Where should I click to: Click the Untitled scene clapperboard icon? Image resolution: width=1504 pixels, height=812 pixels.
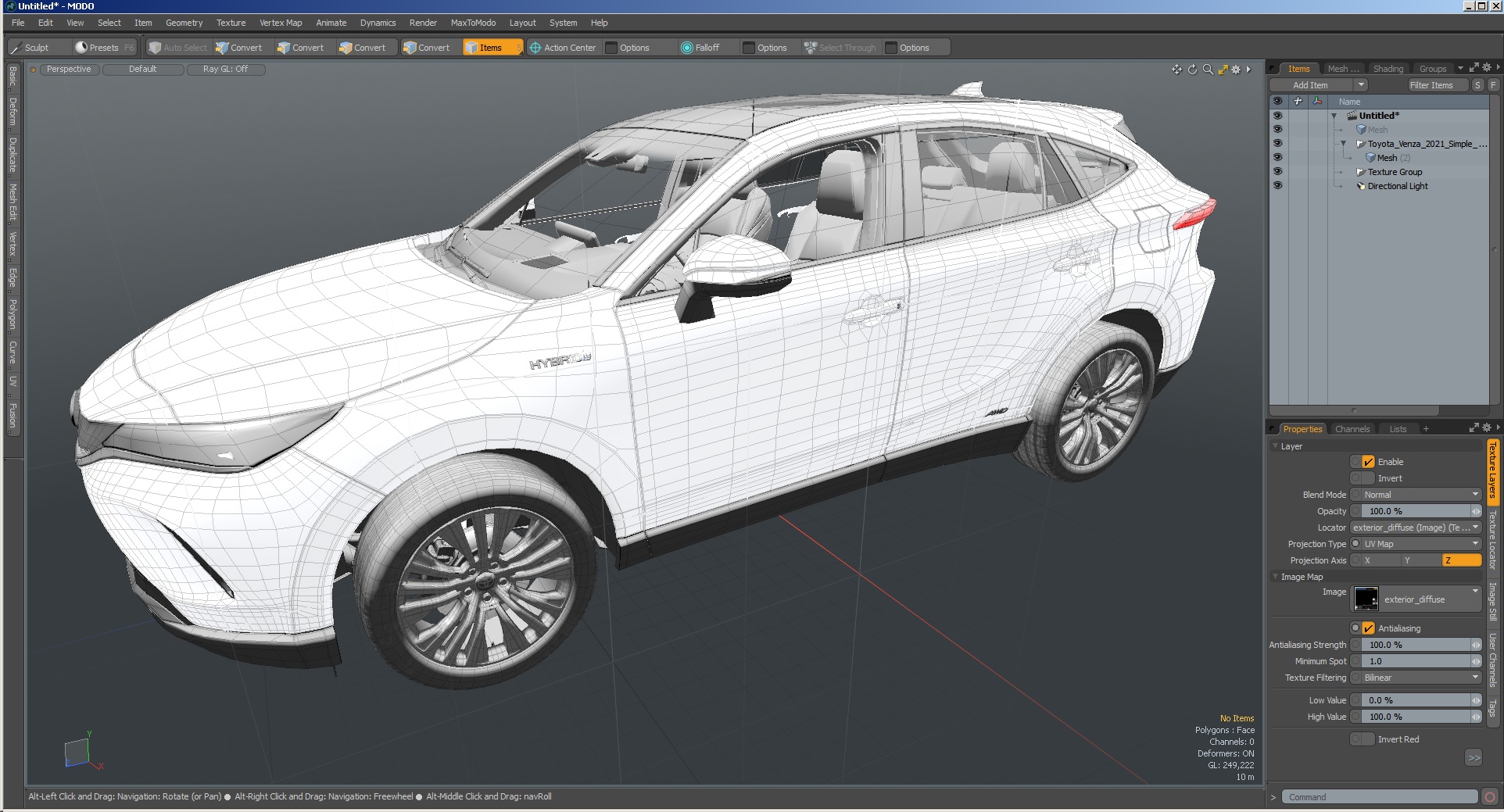click(x=1352, y=116)
